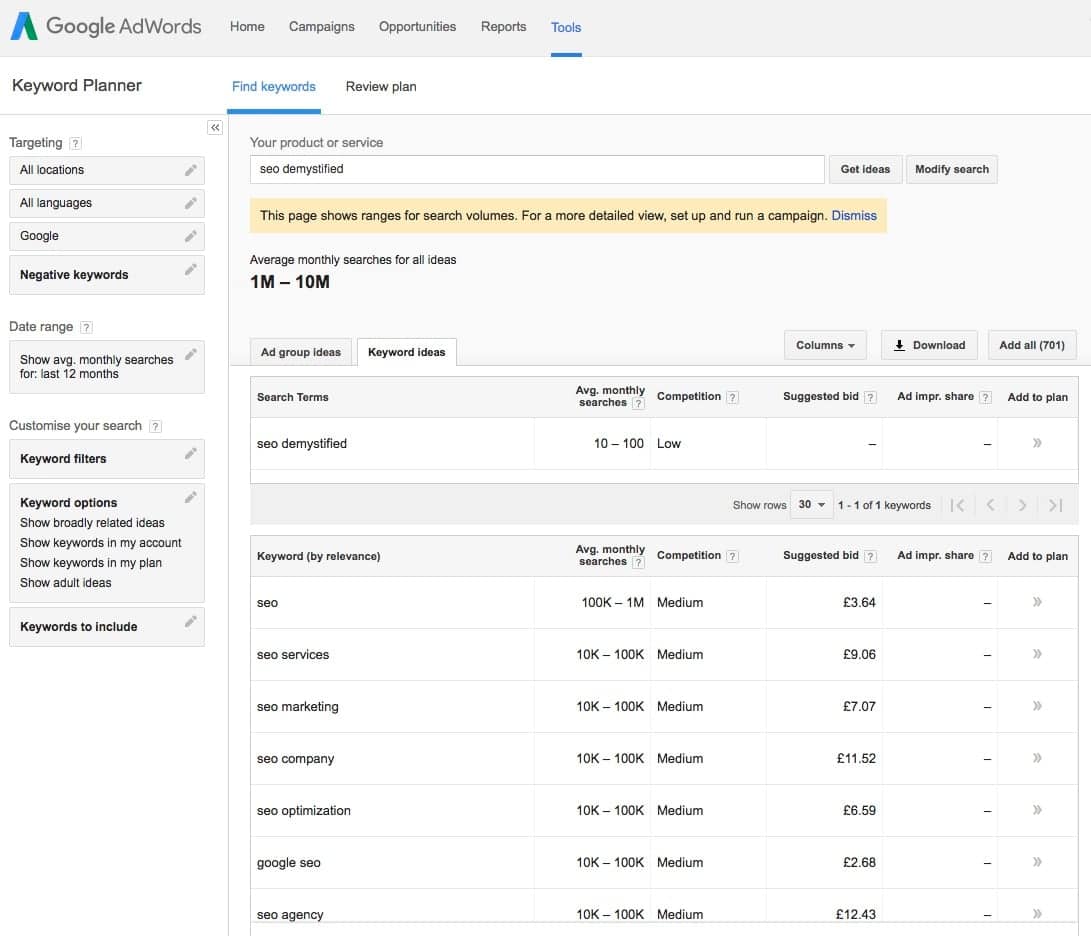Open the Columns dropdown
This screenshot has width=1091, height=936.
[x=825, y=344]
